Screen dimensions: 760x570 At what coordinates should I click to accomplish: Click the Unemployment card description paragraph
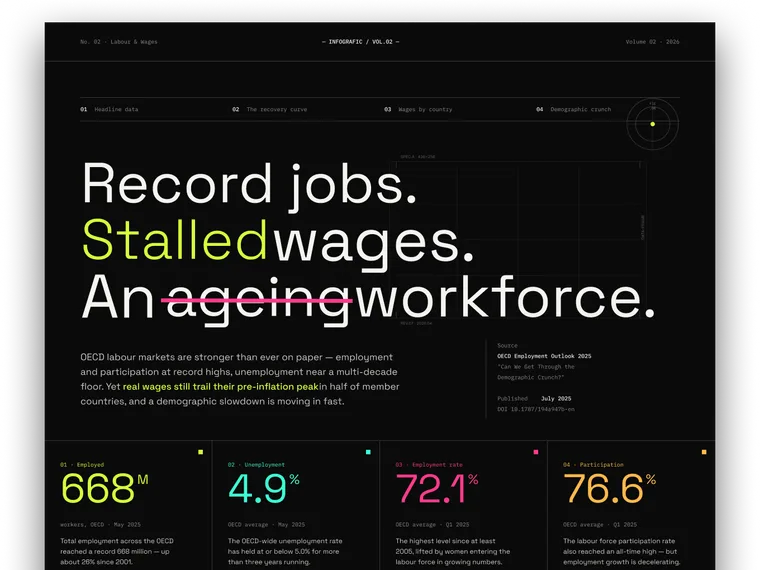tap(285, 552)
